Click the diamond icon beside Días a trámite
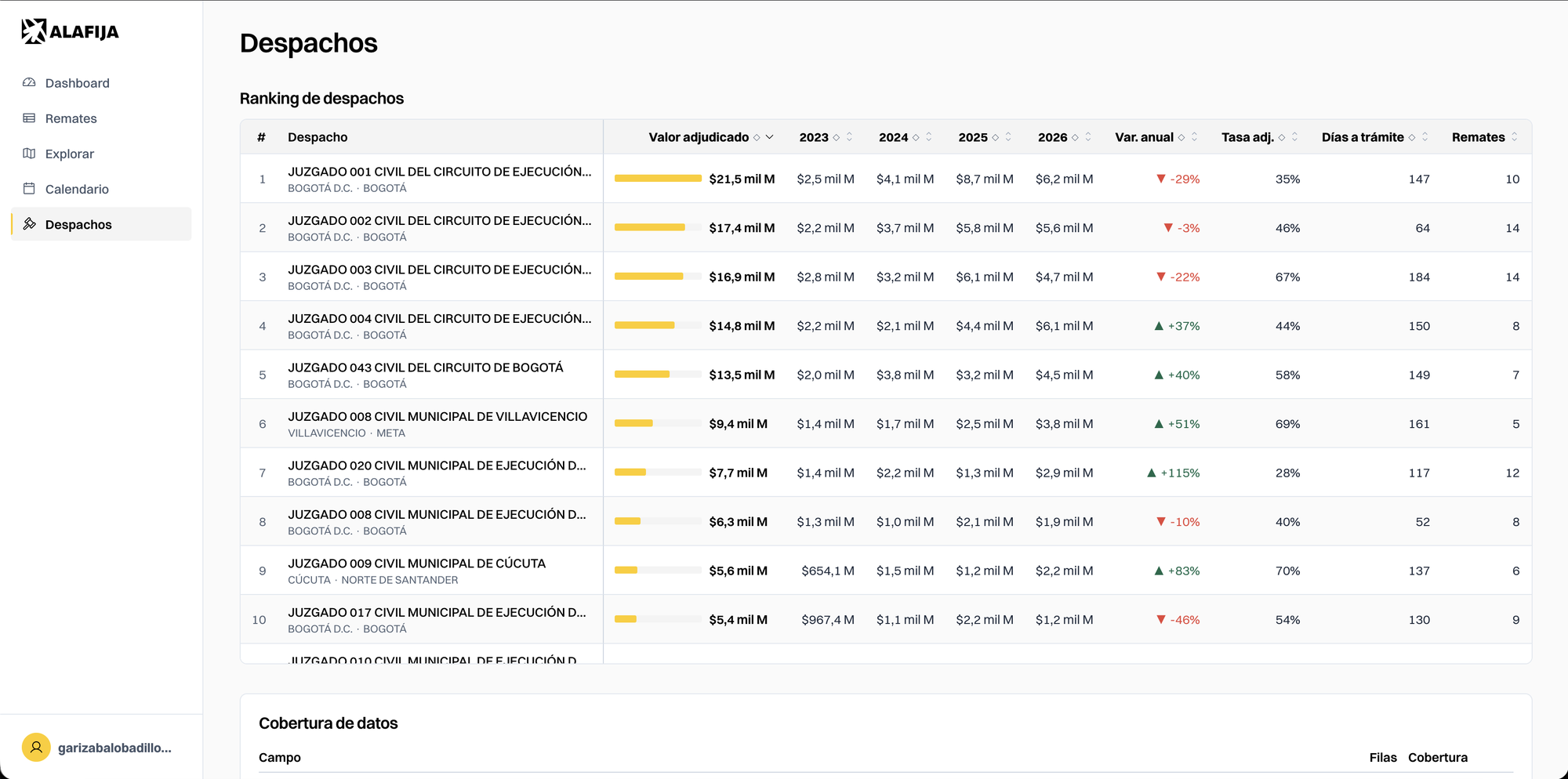The width and height of the screenshot is (1568, 779). 1412,138
